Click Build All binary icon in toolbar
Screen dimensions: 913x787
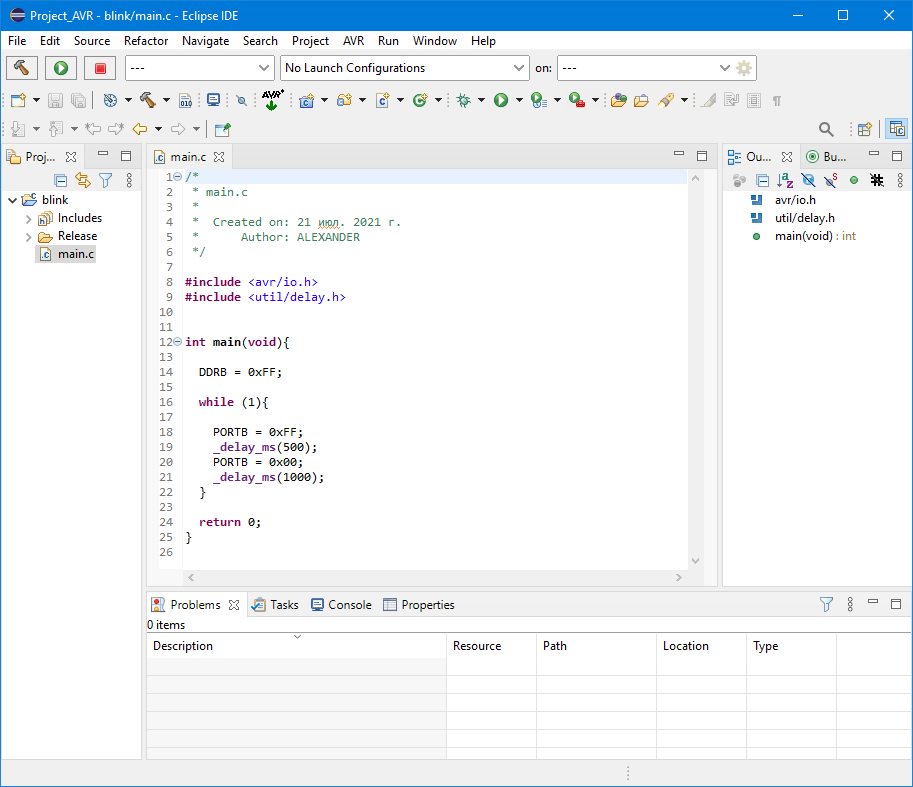pos(186,100)
